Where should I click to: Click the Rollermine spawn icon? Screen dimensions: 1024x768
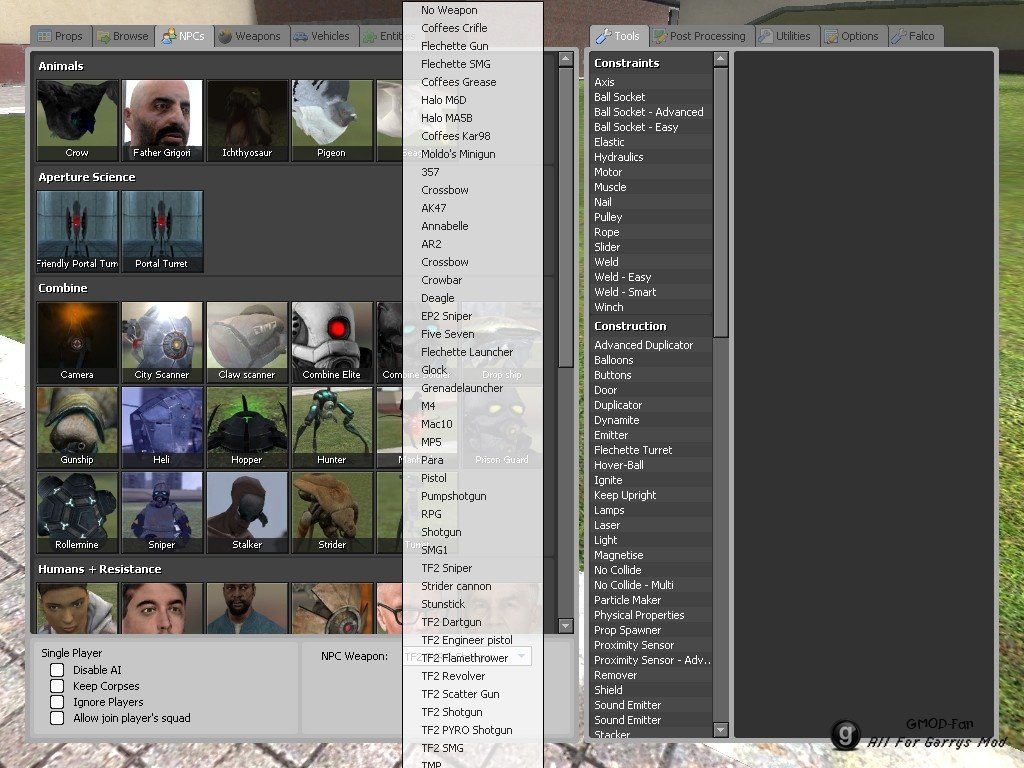click(x=77, y=512)
